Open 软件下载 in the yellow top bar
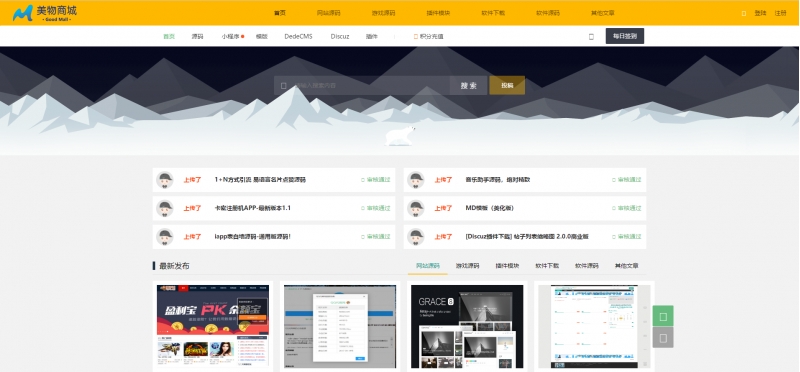This screenshot has height=372, width=800. pos(493,13)
